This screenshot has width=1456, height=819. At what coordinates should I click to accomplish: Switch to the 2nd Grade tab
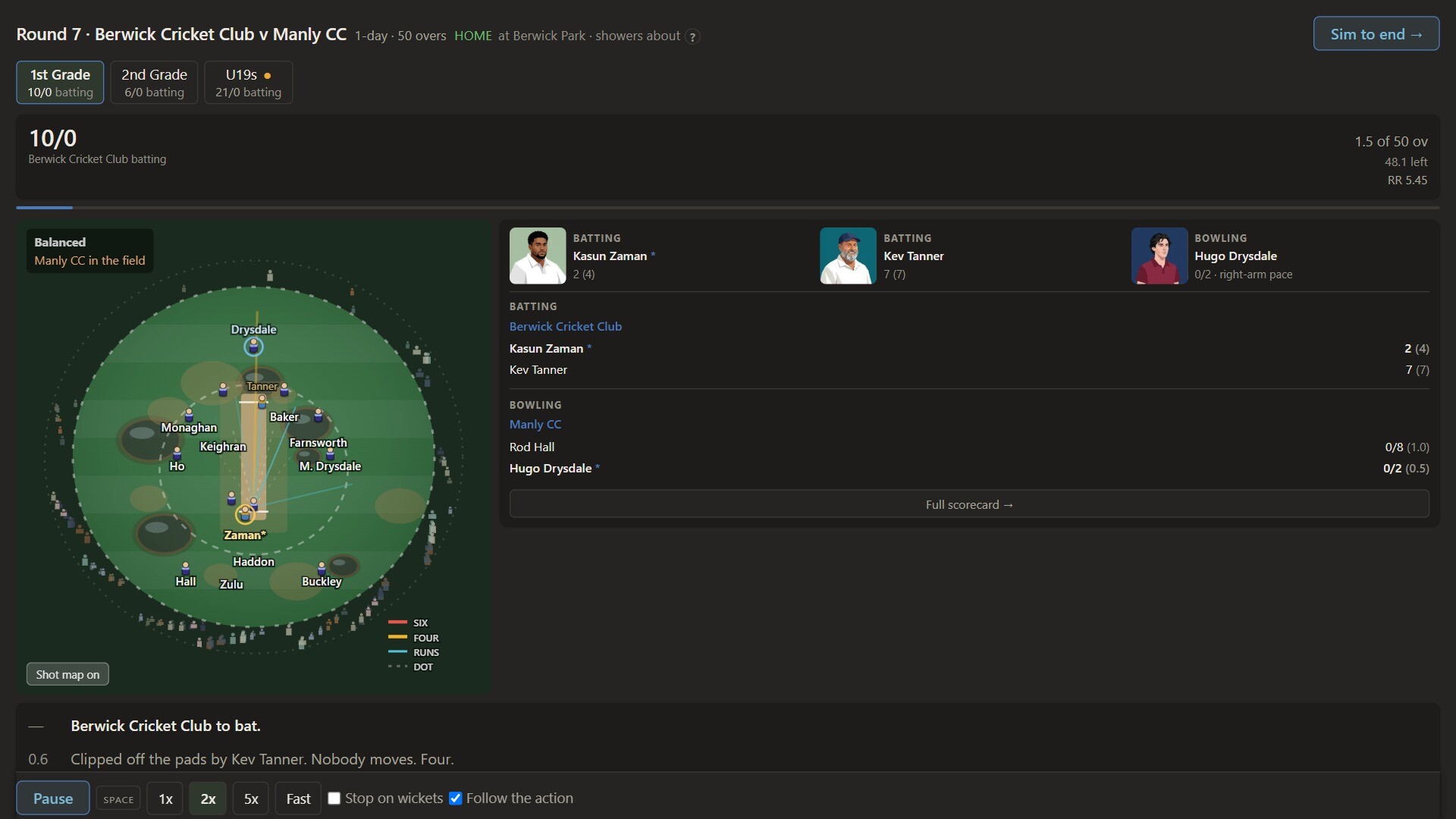(x=154, y=83)
